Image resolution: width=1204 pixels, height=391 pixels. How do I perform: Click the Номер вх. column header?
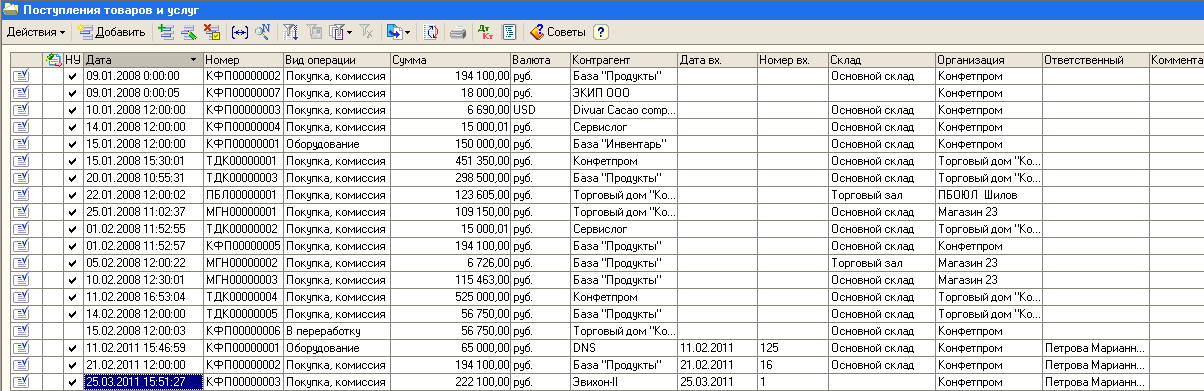pyautogui.click(x=793, y=60)
